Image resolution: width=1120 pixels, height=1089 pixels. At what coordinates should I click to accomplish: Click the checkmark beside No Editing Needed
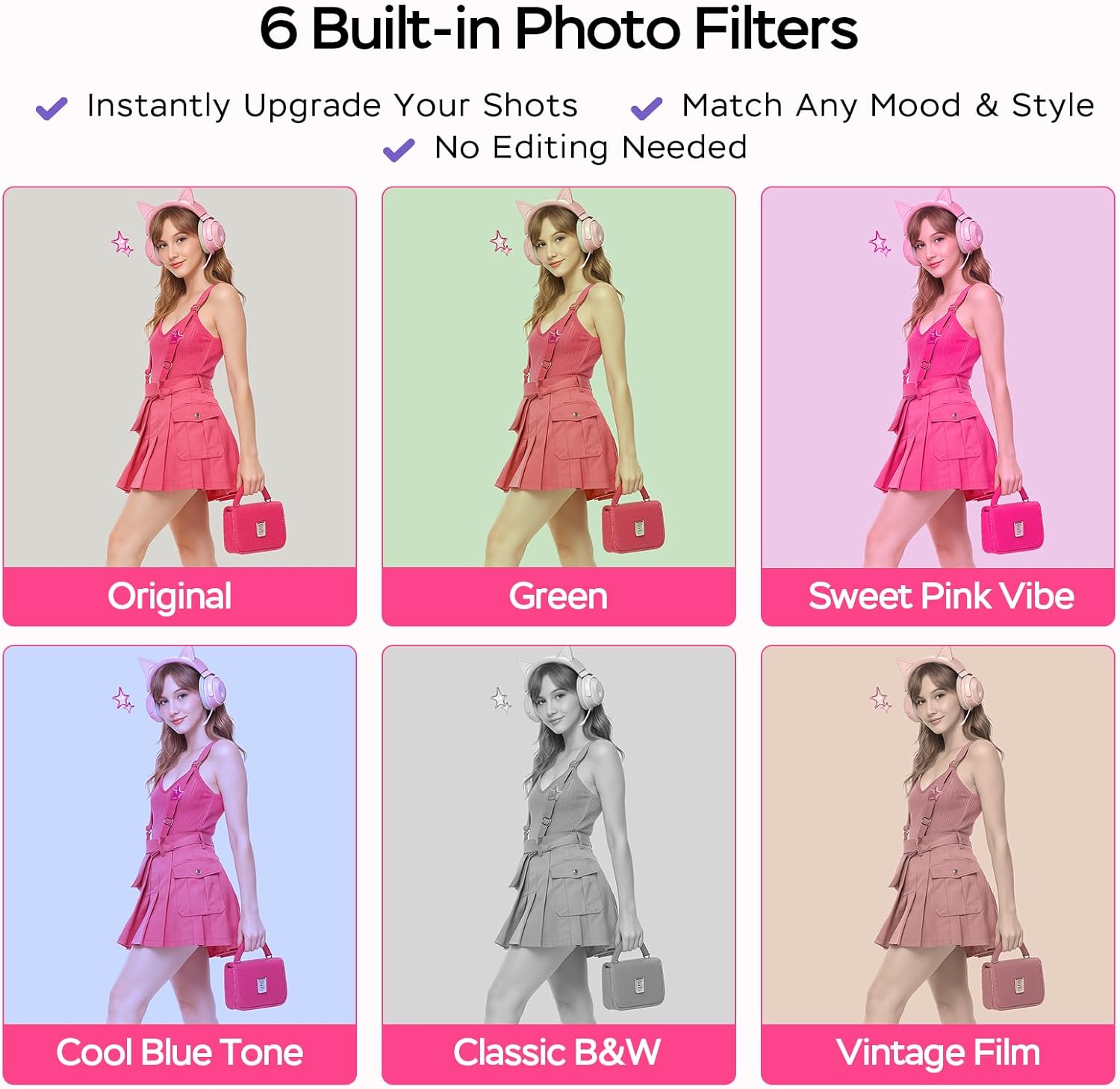(x=399, y=150)
